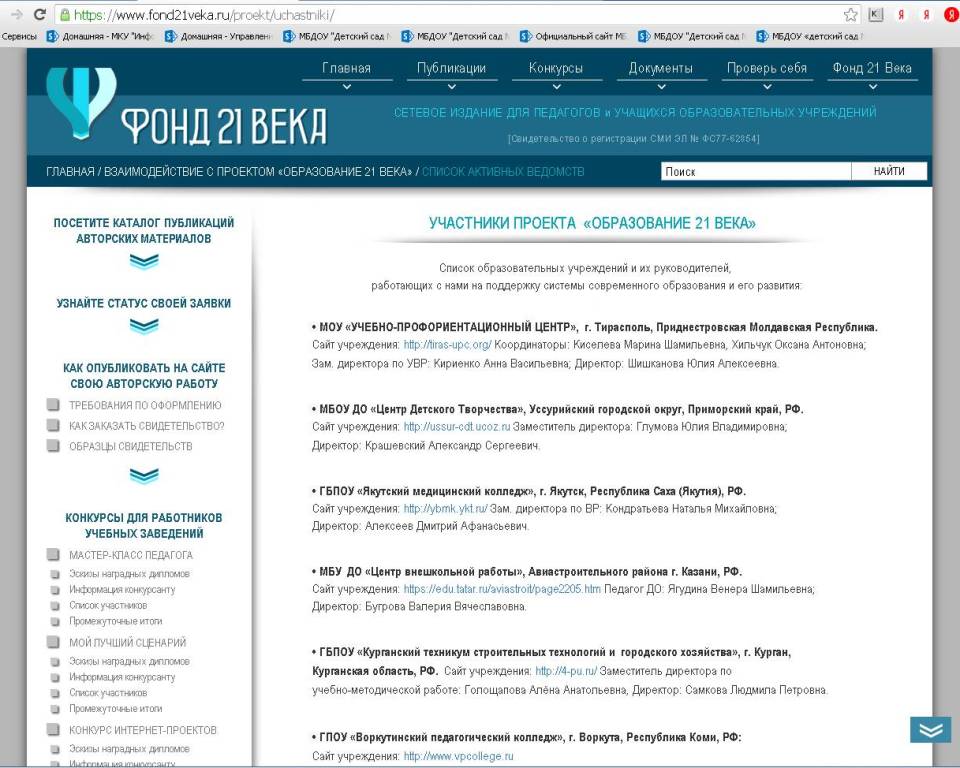Expand the chevron under Фонд 21 Века menu

pyautogui.click(x=873, y=87)
